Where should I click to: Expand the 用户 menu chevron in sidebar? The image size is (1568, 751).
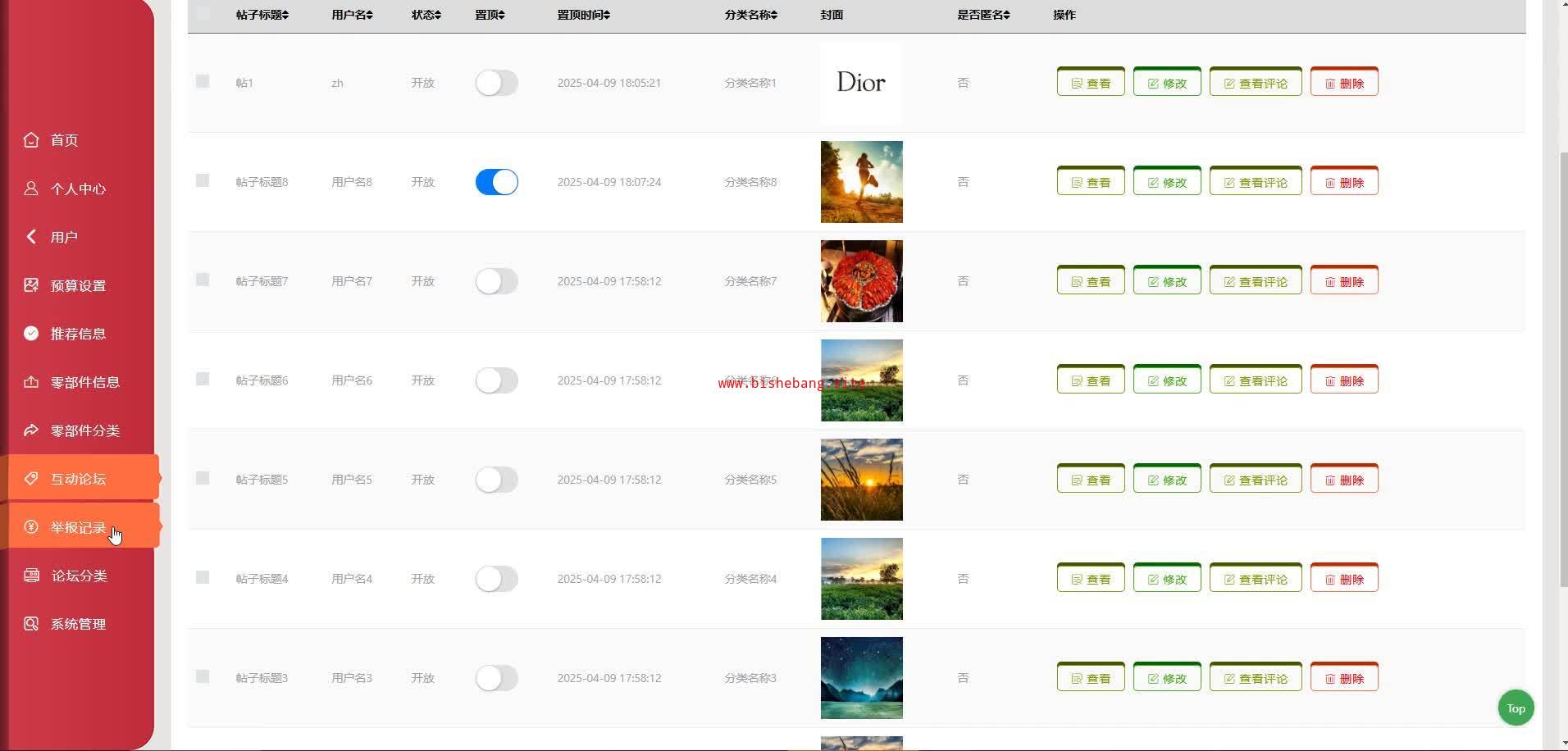click(31, 237)
